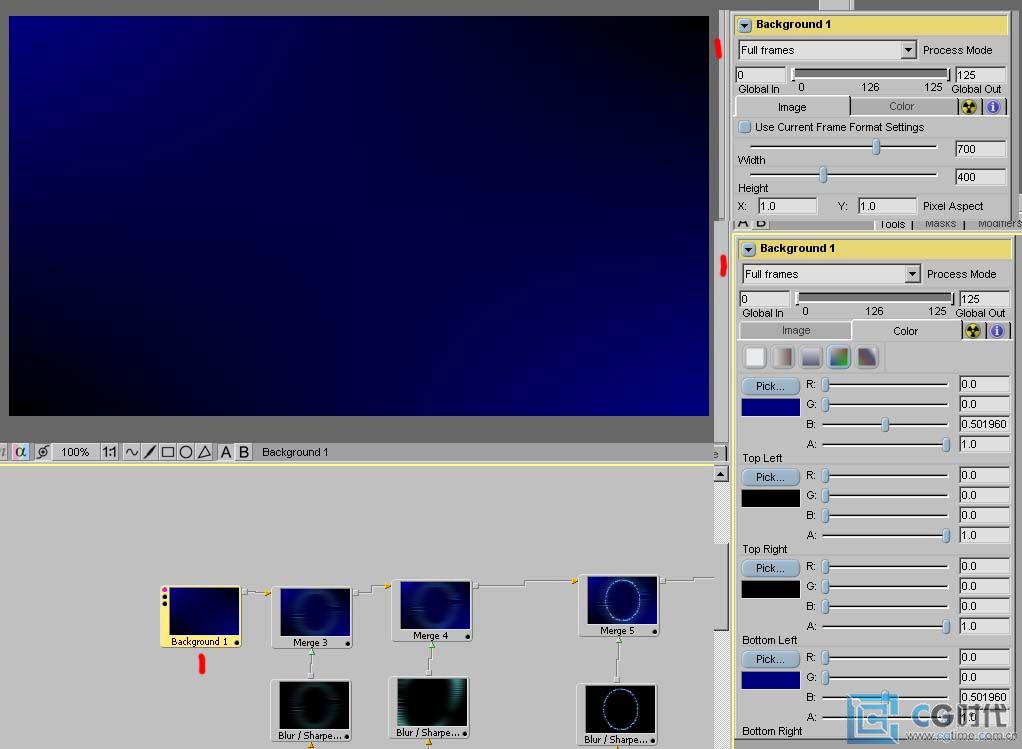The height and width of the screenshot is (749, 1022).
Task: Select Blur/Sharpen node below Merge 4
Action: click(430, 708)
